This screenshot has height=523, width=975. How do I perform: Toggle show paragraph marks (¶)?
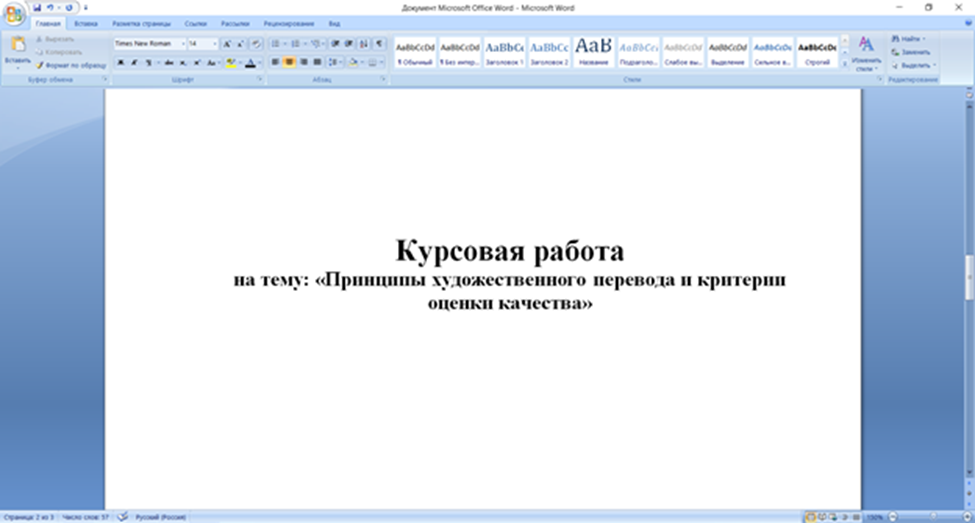(379, 44)
